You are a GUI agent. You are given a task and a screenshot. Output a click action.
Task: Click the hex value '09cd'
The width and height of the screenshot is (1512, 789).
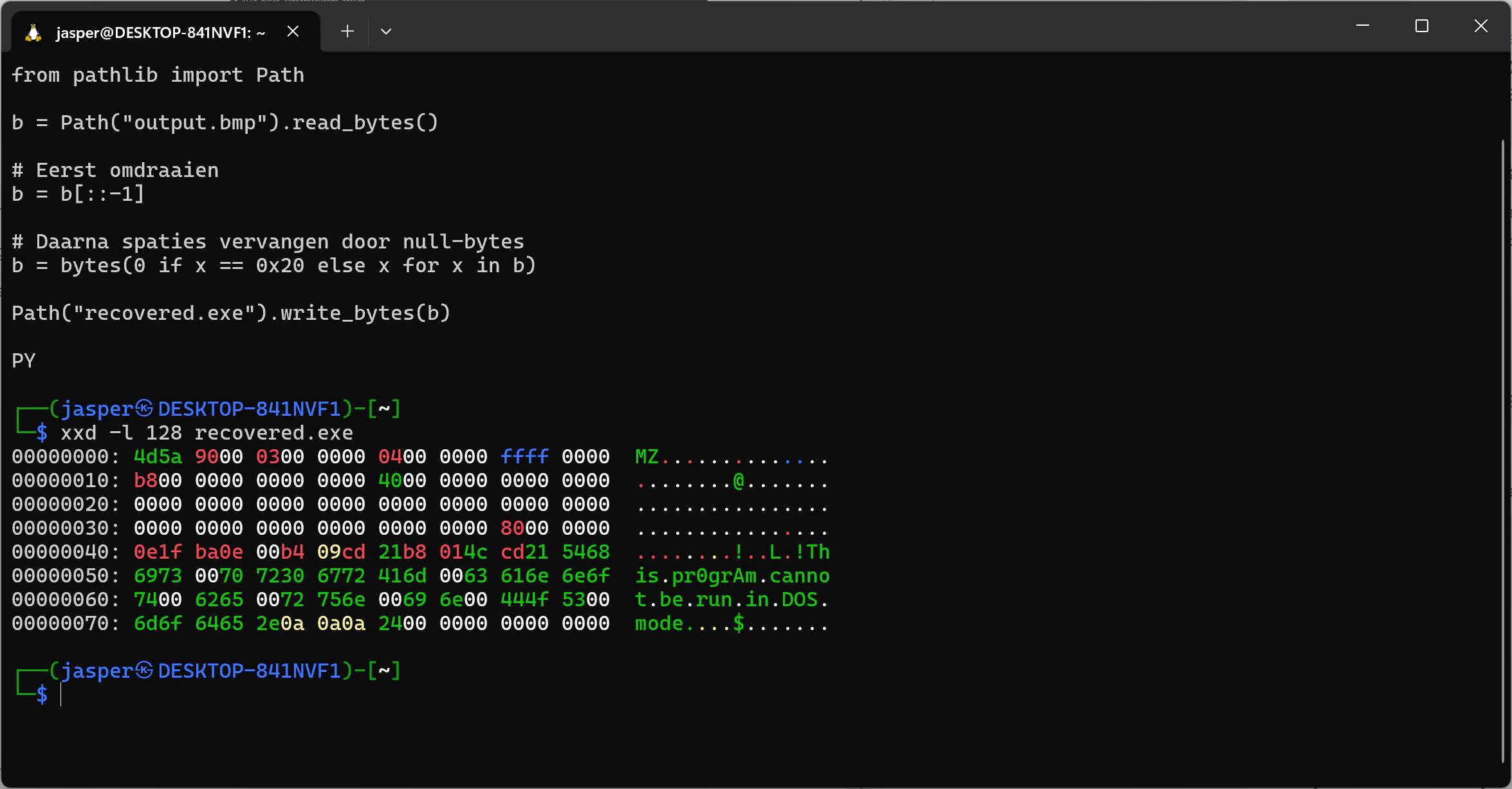(x=341, y=552)
